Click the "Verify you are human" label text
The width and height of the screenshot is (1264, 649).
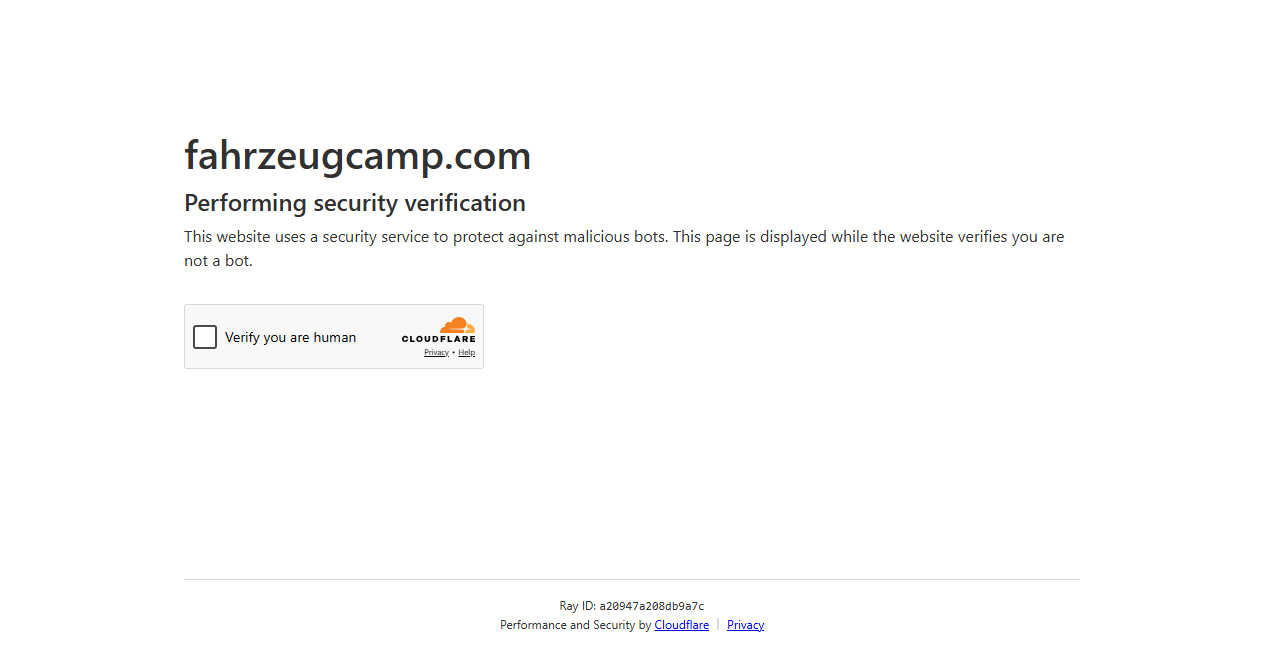pos(290,337)
